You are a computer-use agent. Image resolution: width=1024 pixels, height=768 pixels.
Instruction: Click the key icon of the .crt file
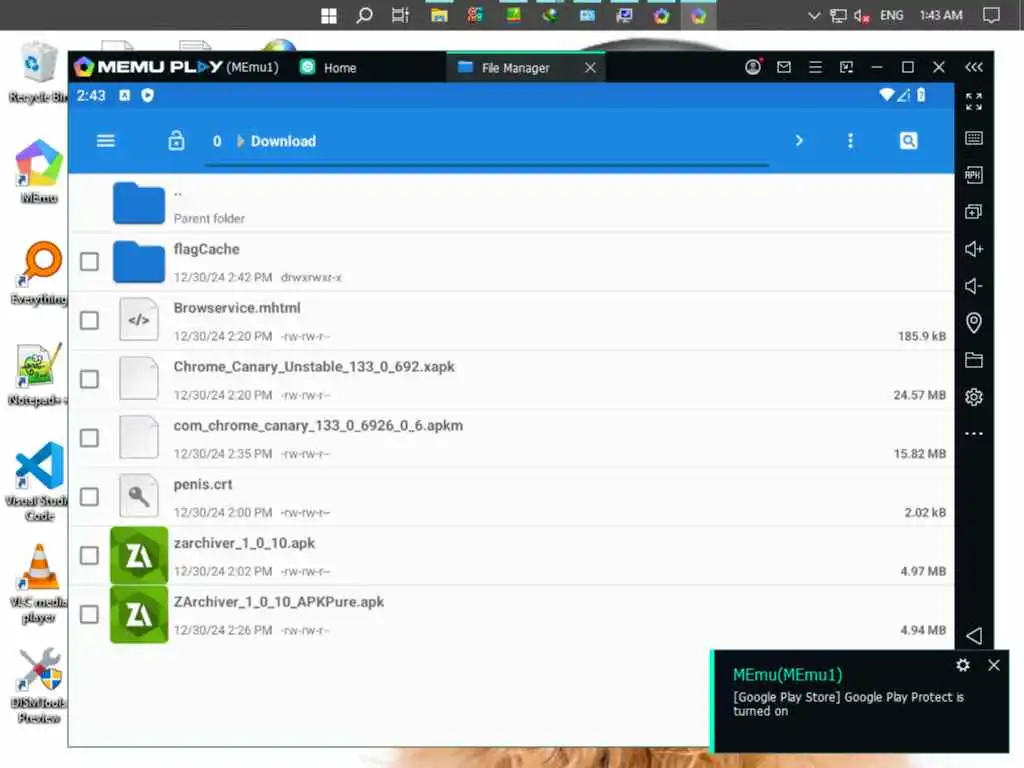pyautogui.click(x=138, y=496)
